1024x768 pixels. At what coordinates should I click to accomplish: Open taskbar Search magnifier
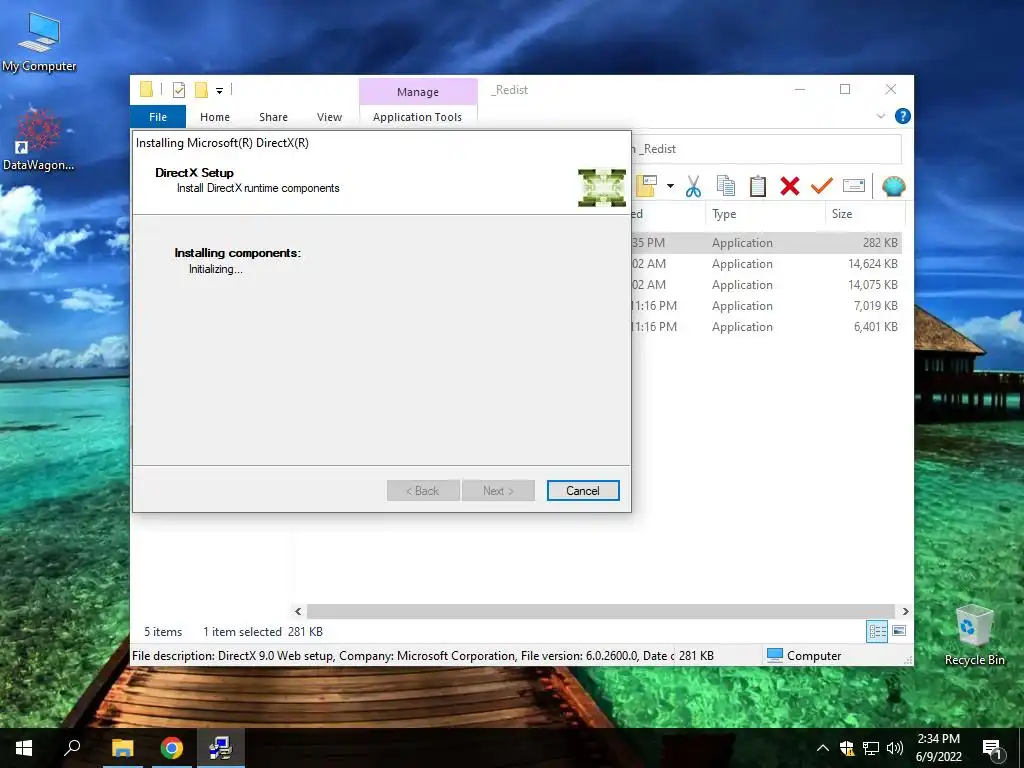pos(72,748)
